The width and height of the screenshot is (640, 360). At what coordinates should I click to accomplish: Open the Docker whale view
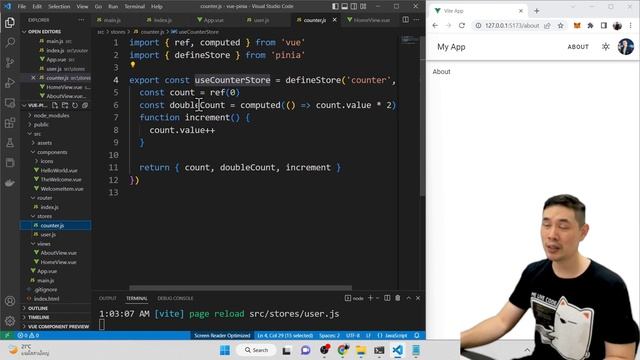click(x=10, y=182)
